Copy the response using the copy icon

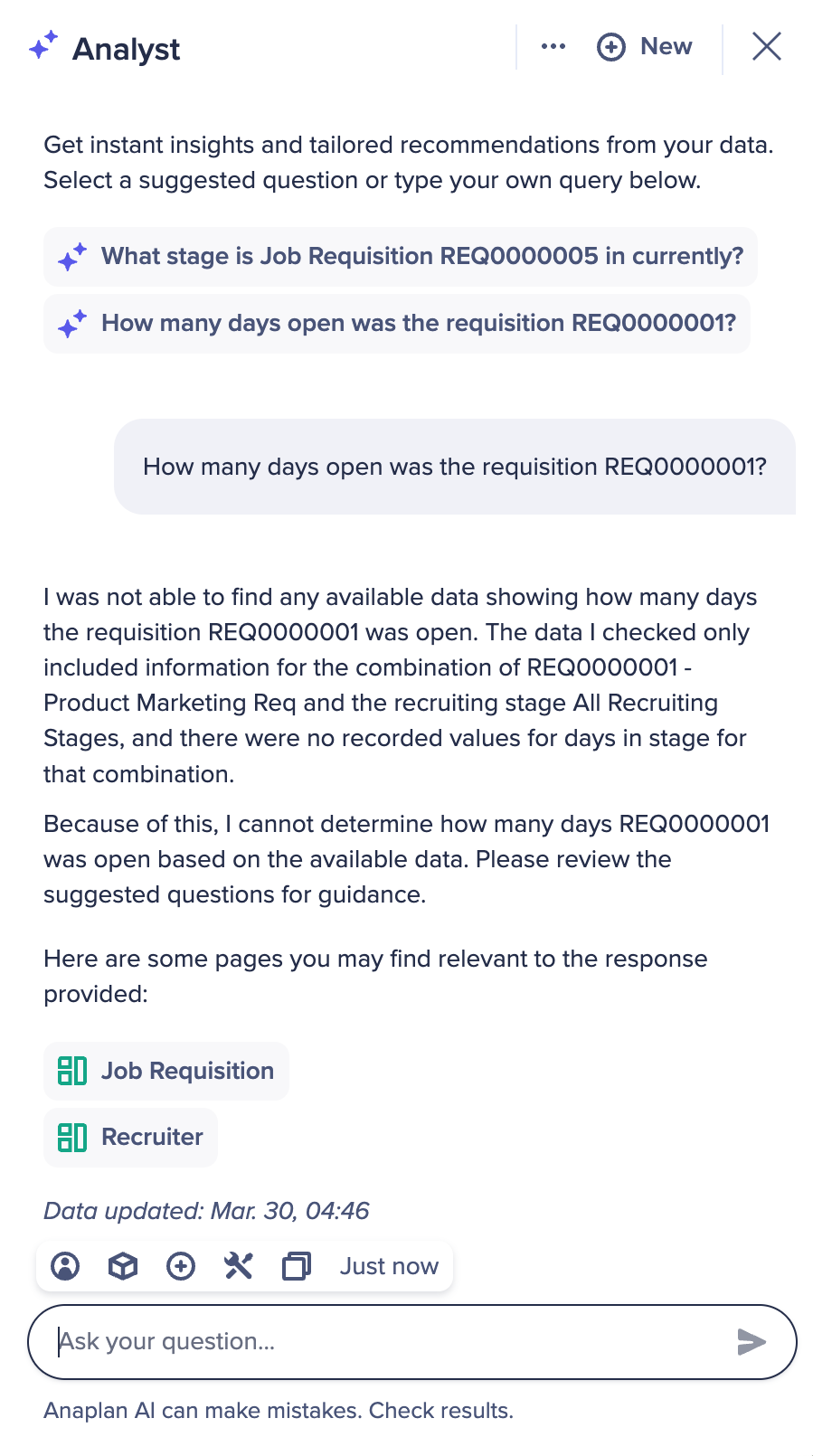coord(297,1266)
